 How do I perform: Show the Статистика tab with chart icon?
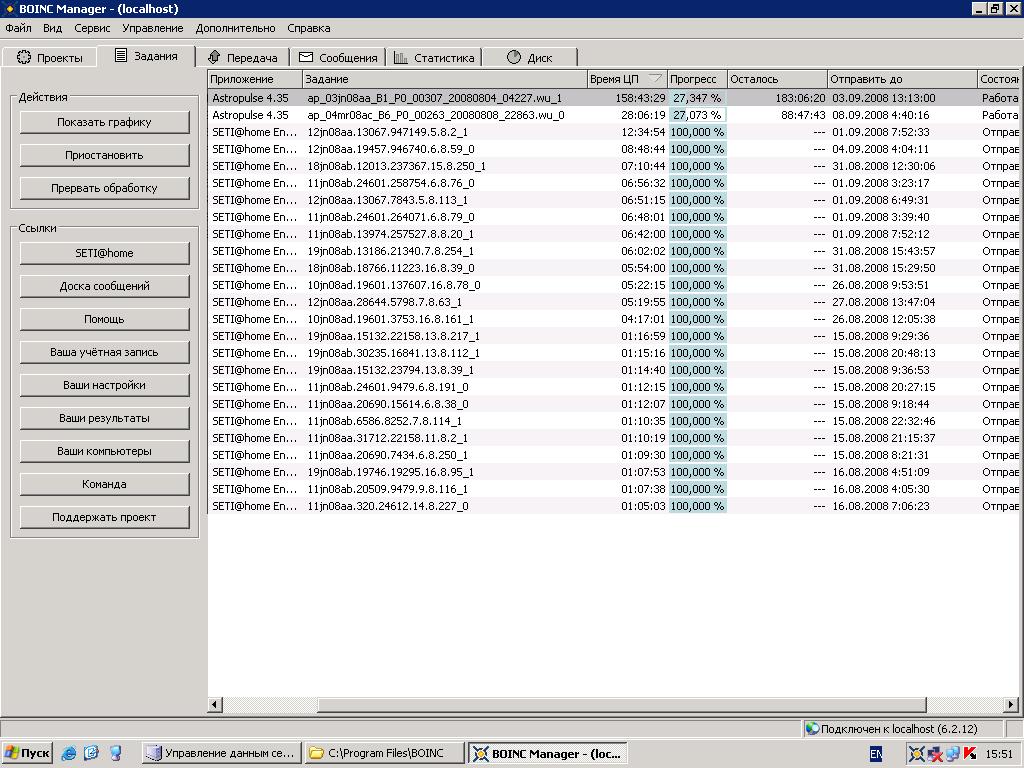[434, 58]
